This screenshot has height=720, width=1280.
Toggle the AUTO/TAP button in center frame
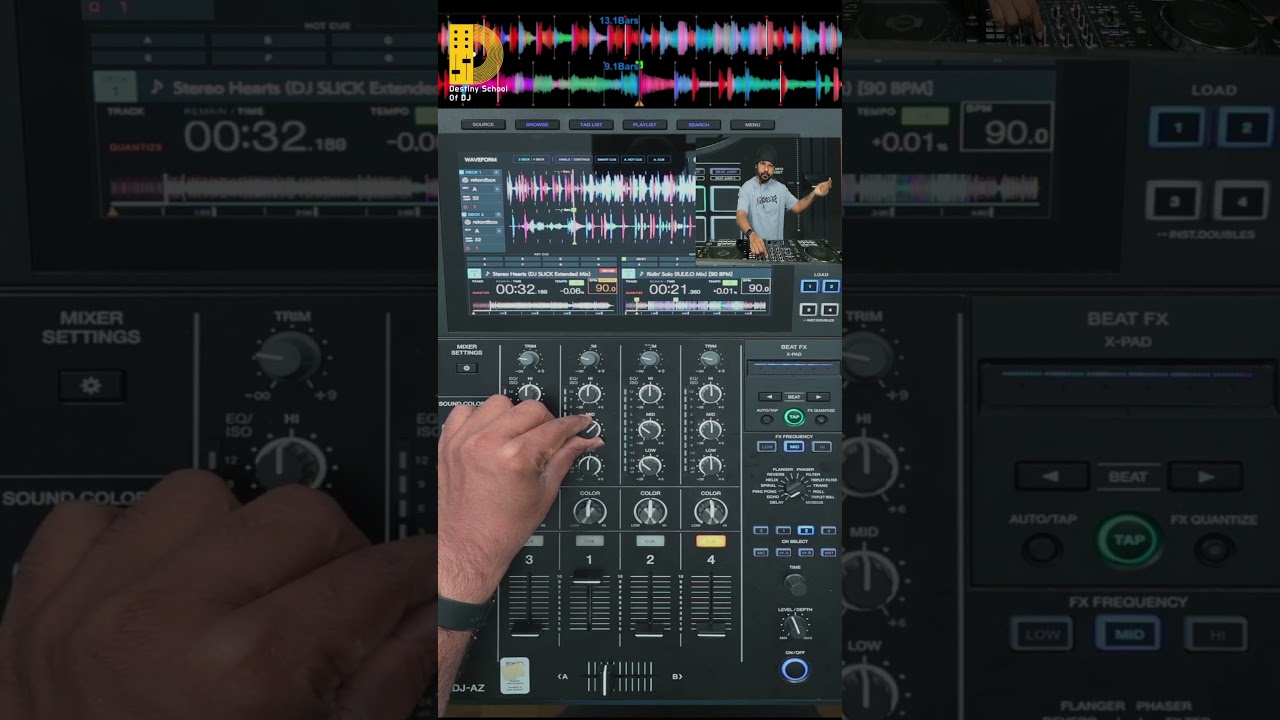point(767,419)
